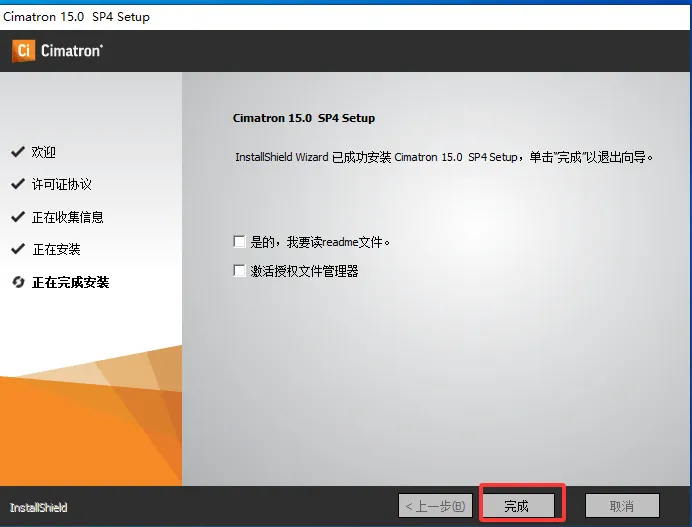Image resolution: width=692 pixels, height=527 pixels.
Task: Click the 取消 button
Action: [x=622, y=505]
